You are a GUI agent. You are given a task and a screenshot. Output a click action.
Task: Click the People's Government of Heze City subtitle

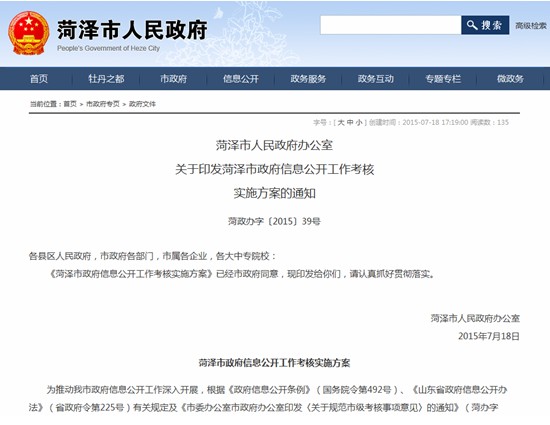pos(108,48)
